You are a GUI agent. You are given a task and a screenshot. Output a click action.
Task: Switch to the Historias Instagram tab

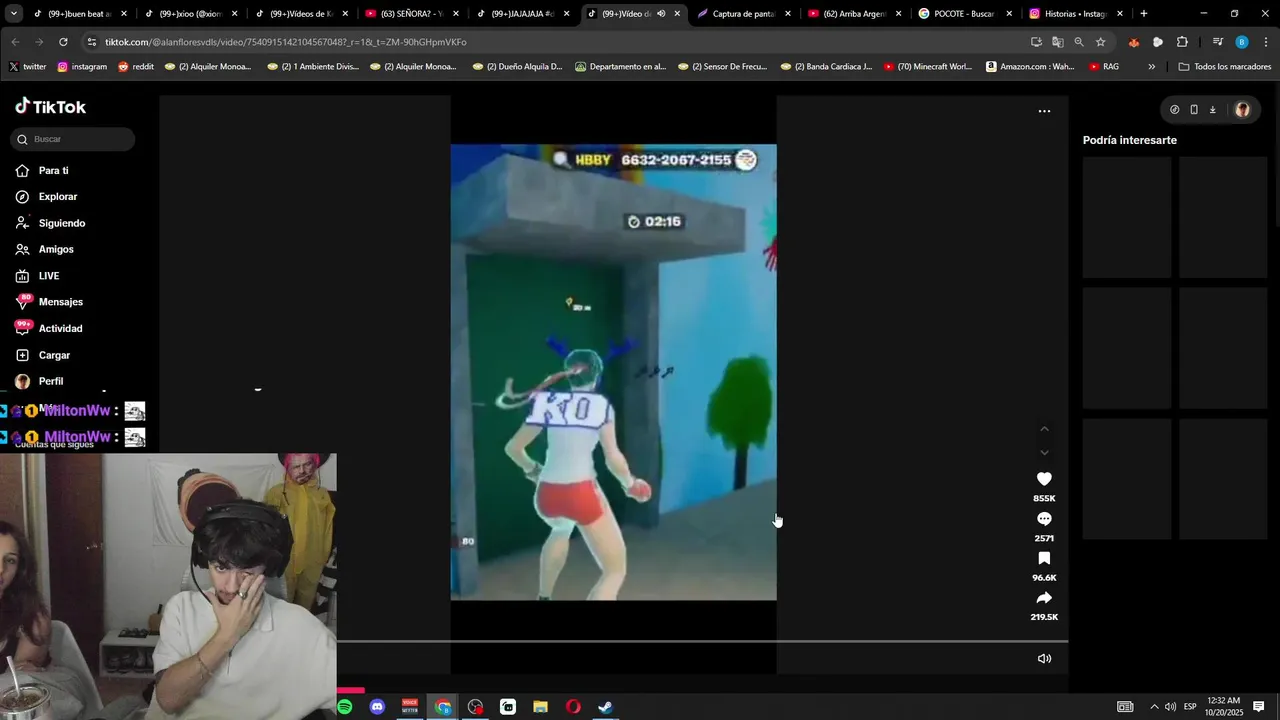1075,14
